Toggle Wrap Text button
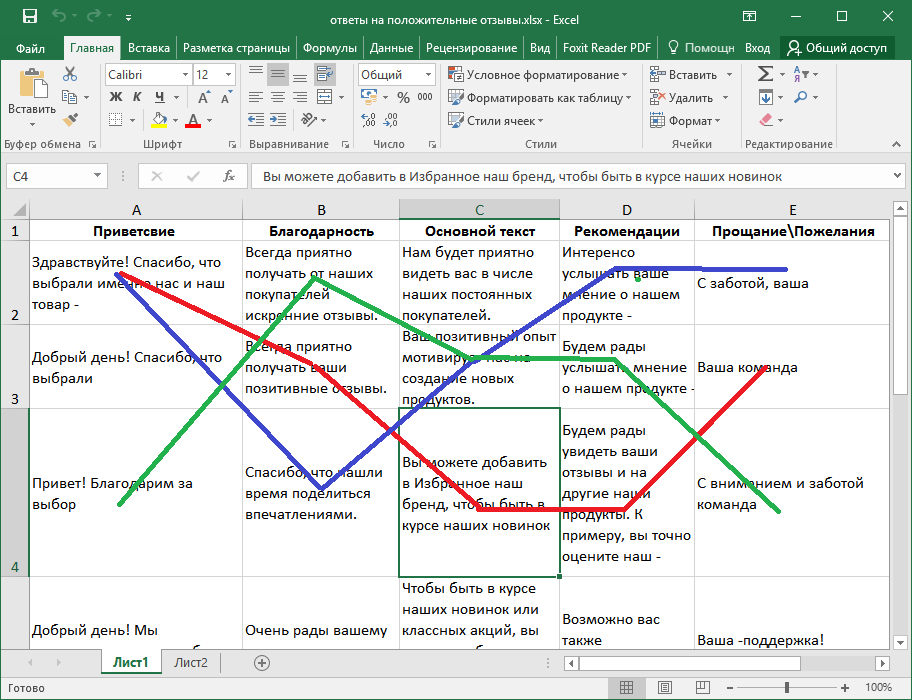The height and width of the screenshot is (700, 912). [x=324, y=74]
